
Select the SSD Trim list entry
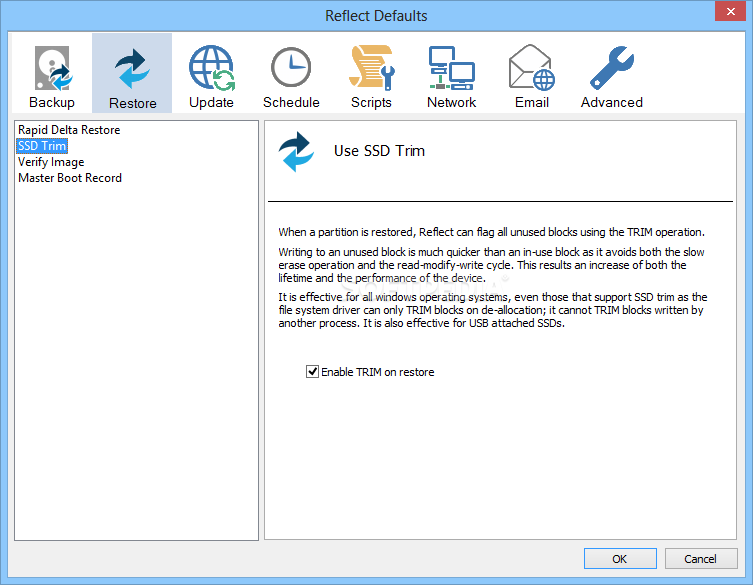point(42,146)
